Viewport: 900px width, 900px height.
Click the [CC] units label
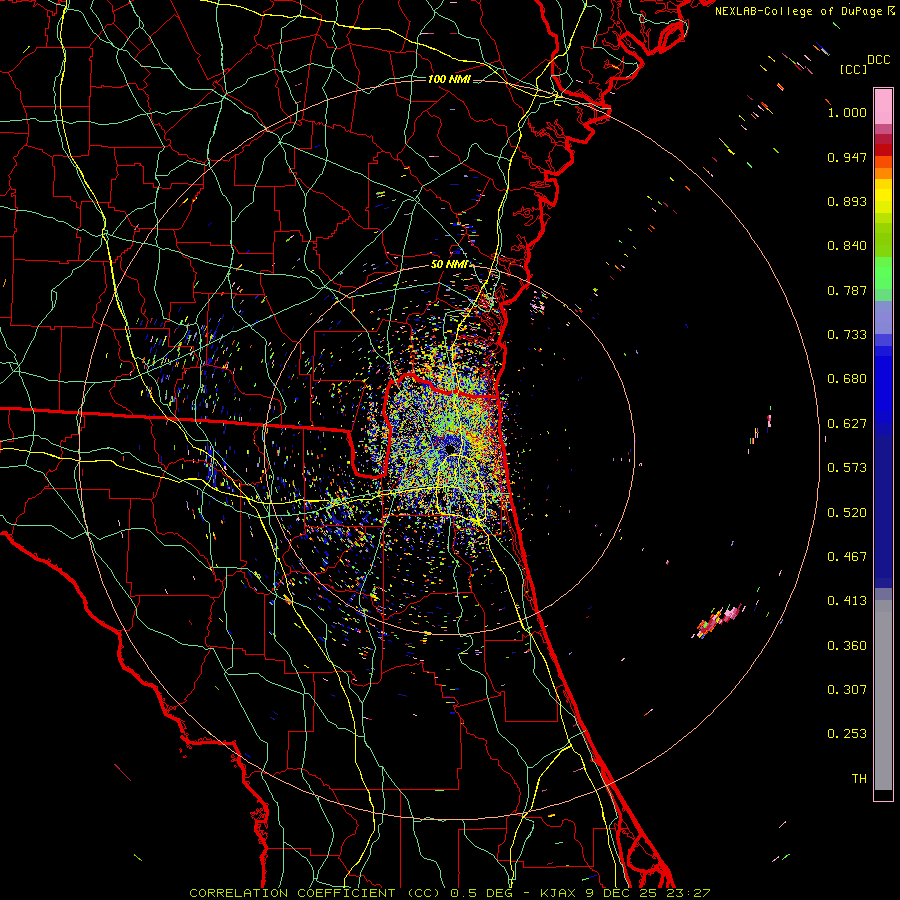point(854,69)
